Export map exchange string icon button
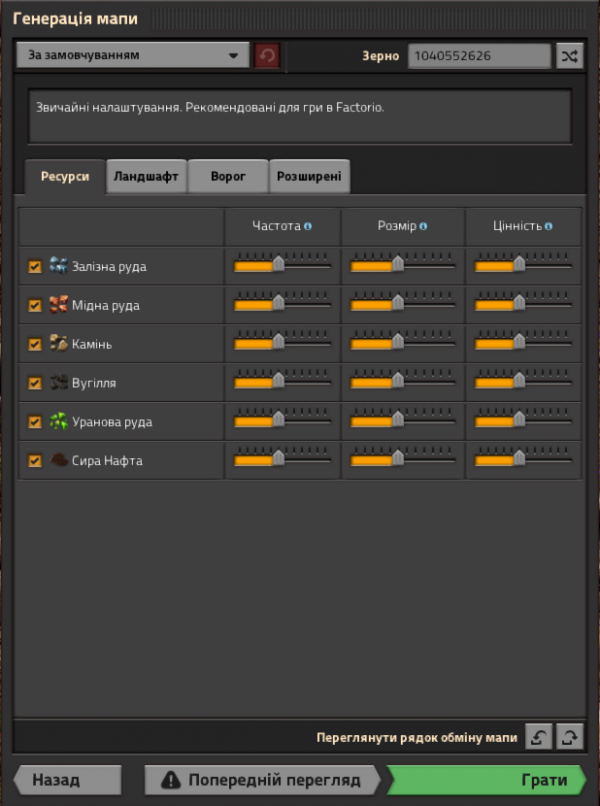Image resolution: width=600 pixels, height=806 pixels. click(570, 737)
